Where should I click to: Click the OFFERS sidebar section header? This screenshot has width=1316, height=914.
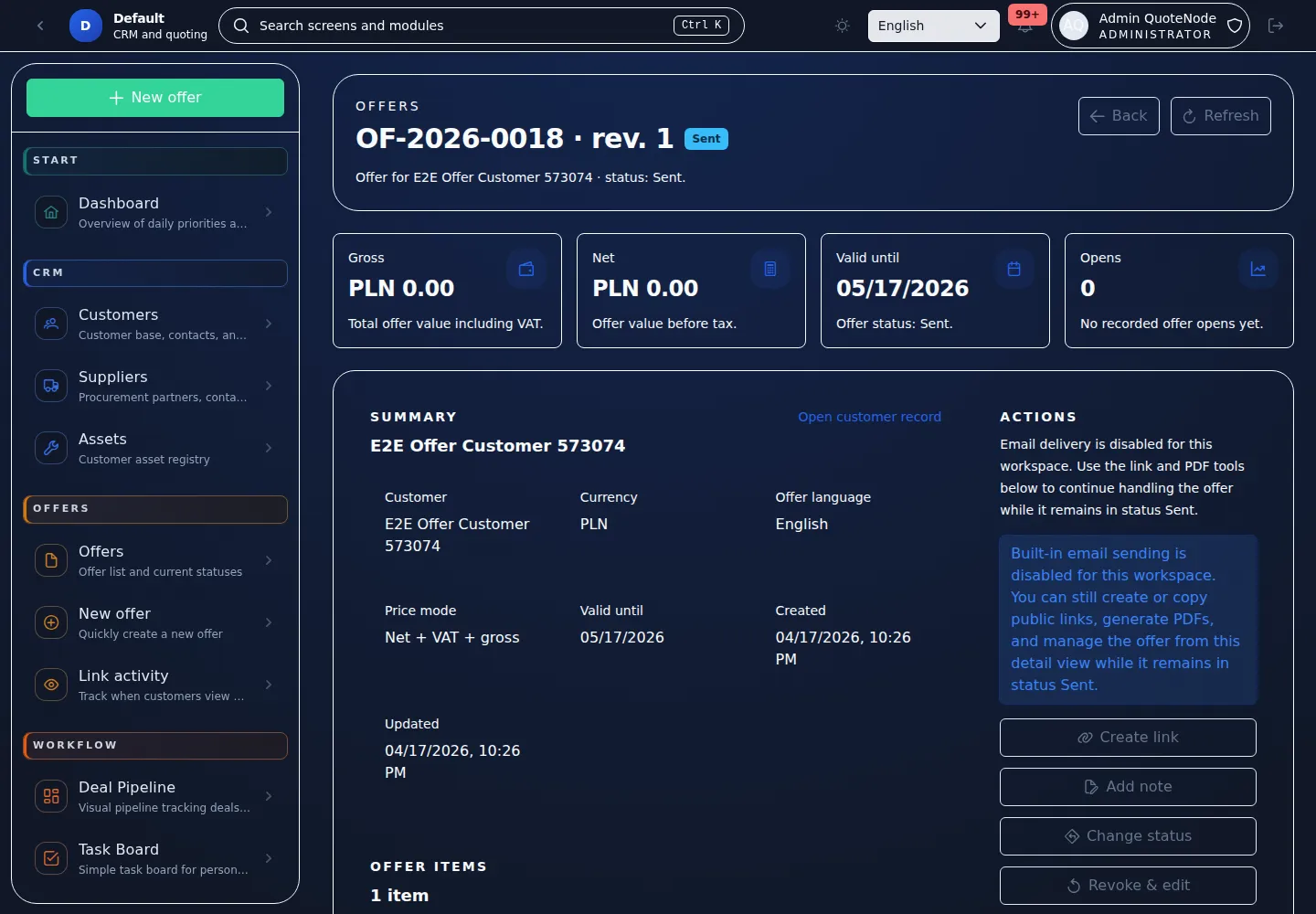pos(155,509)
